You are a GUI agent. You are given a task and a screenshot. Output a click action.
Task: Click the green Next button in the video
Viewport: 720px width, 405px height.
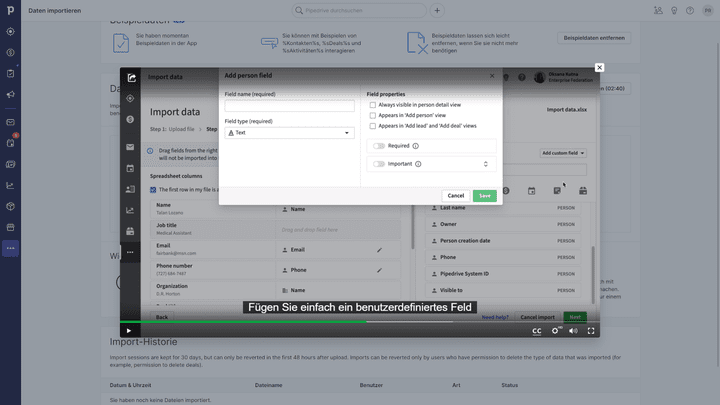pos(575,317)
